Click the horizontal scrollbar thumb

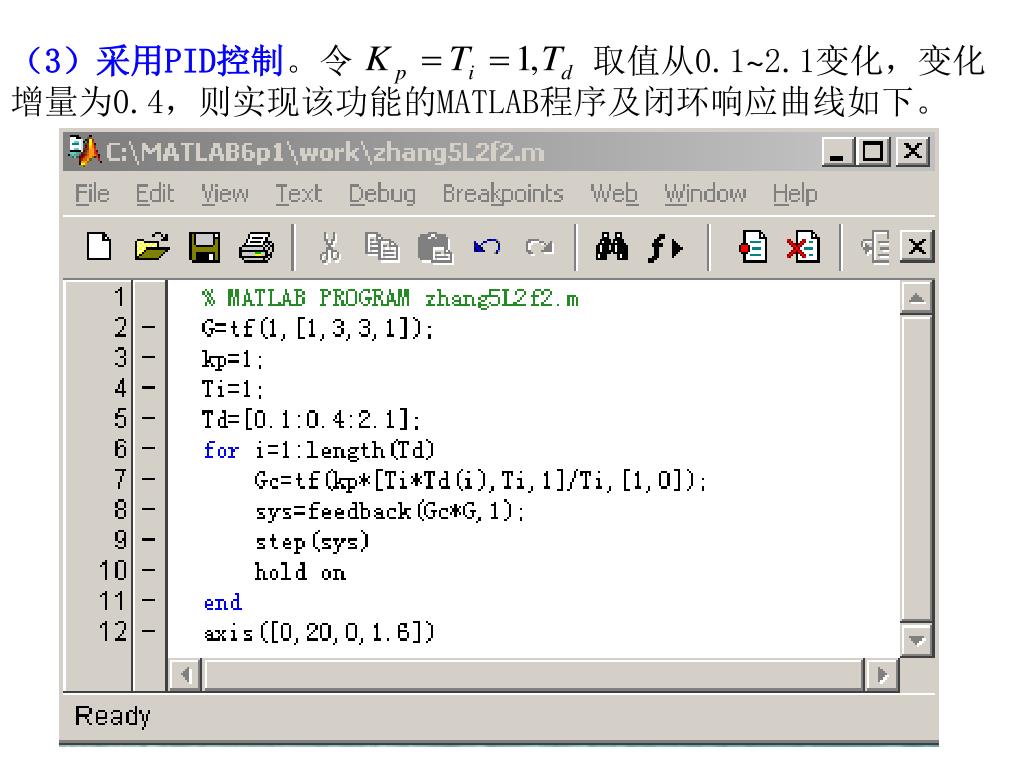[534, 674]
